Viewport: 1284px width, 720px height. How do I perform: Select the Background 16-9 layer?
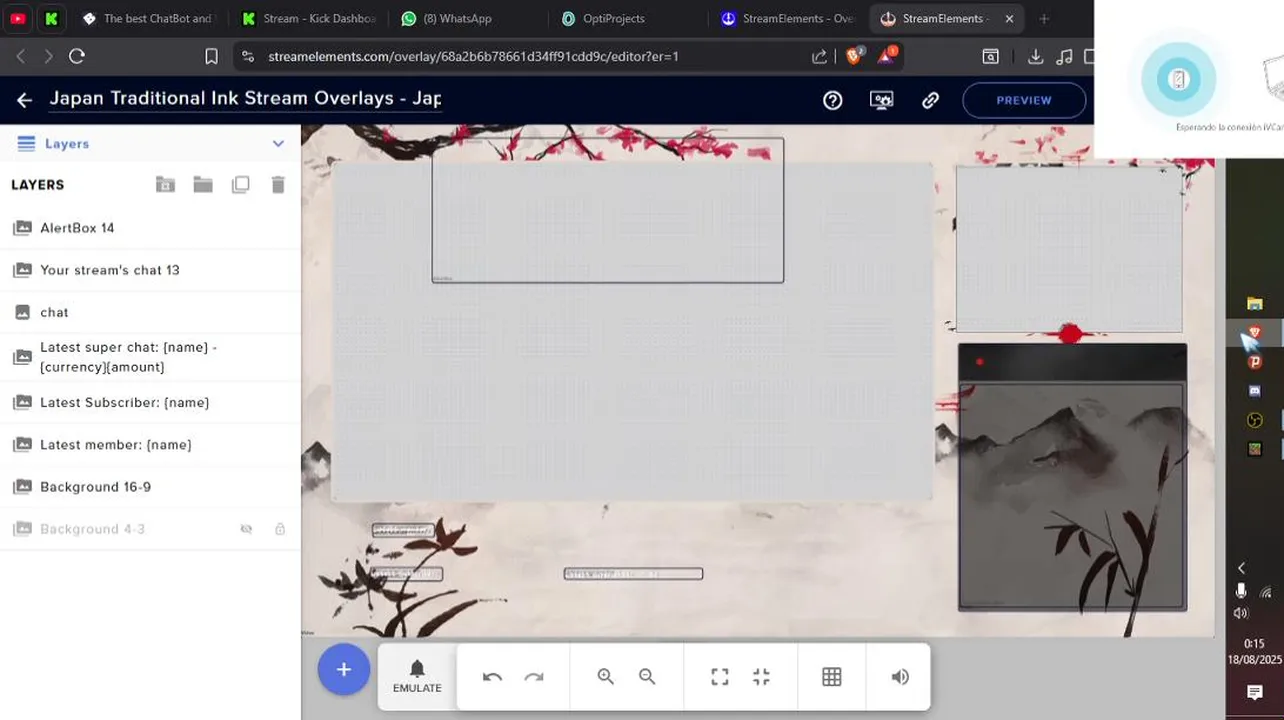pyautogui.click(x=150, y=487)
